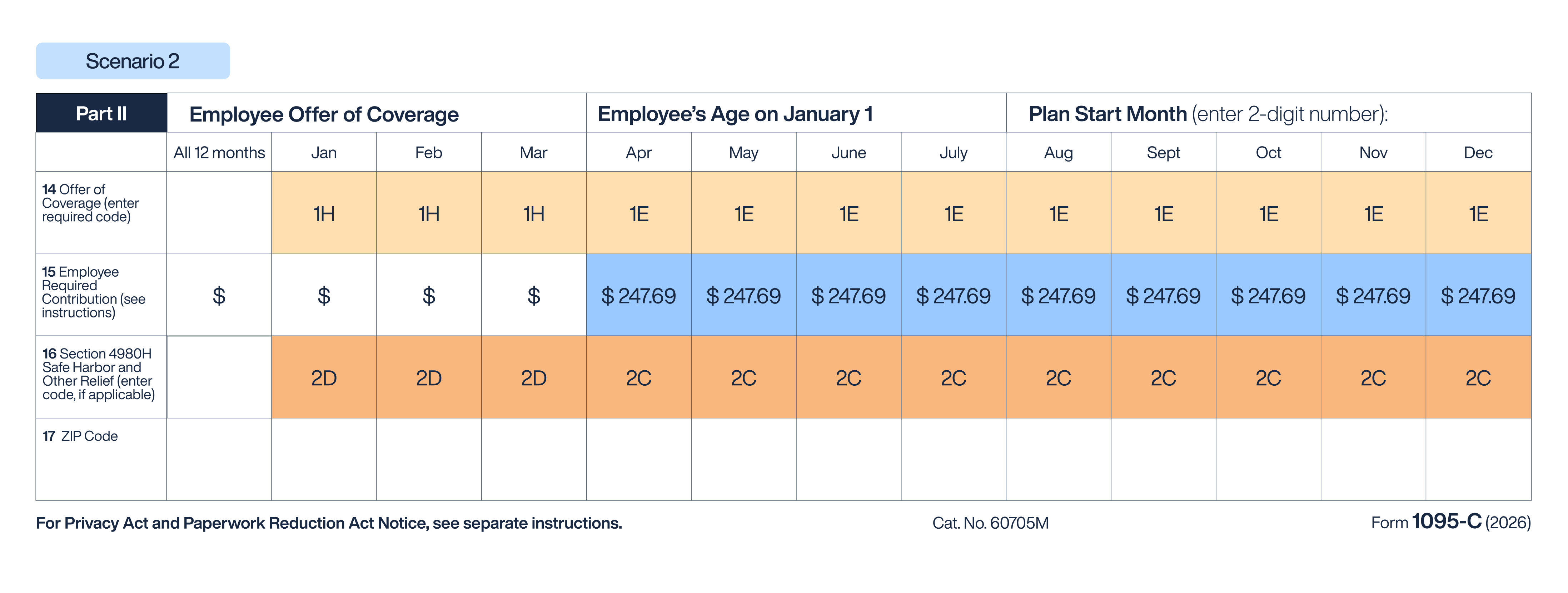
Task: Click the Part II header block
Action: tap(101, 113)
